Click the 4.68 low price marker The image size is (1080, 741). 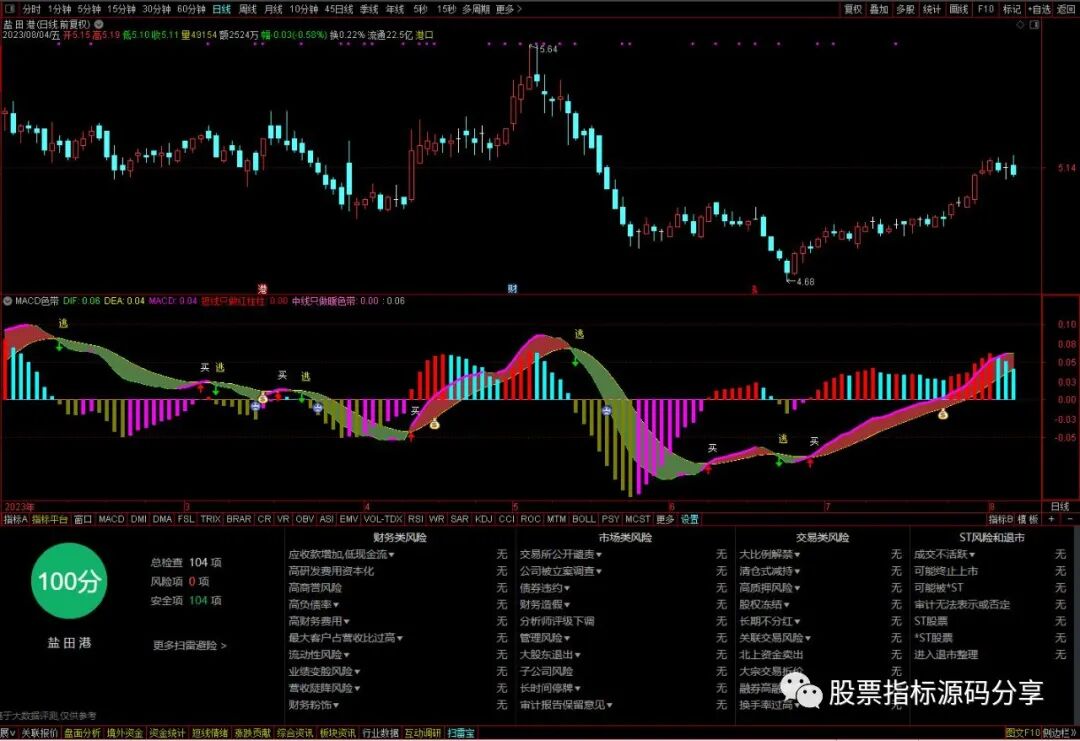tap(805, 281)
